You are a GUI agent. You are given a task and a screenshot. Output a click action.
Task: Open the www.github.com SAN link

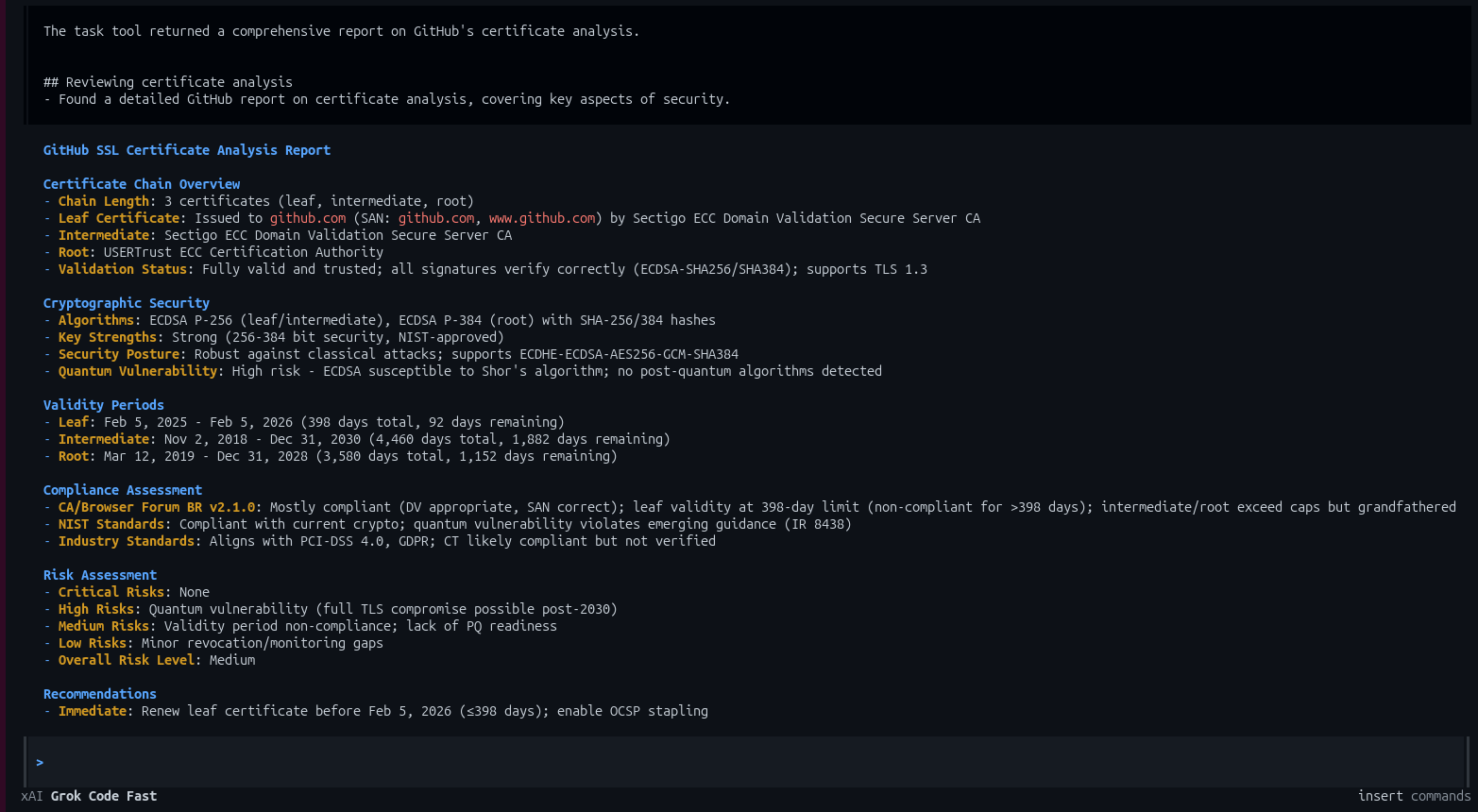coord(542,218)
